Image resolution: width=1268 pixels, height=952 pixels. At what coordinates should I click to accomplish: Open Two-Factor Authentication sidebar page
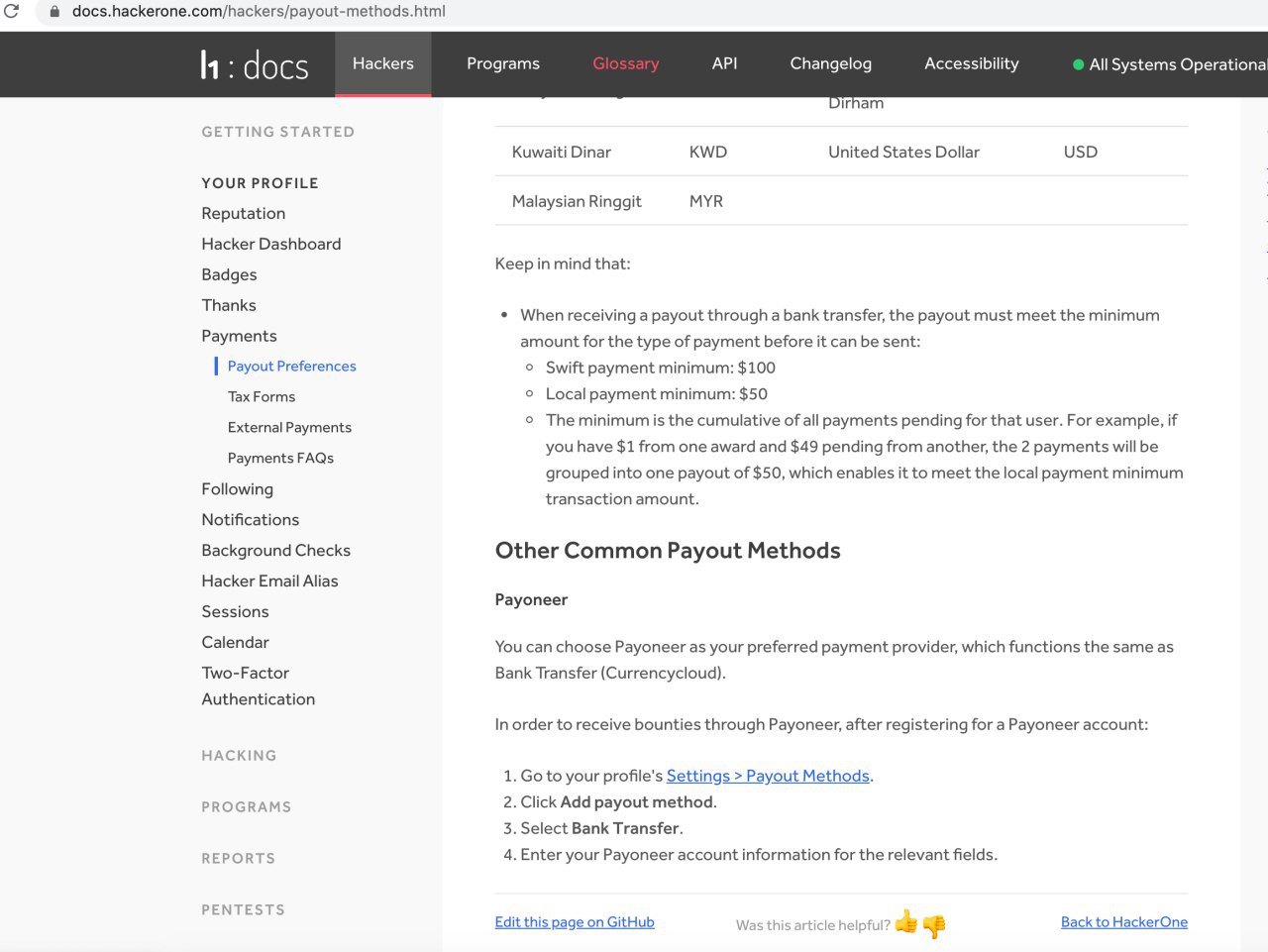(x=259, y=687)
